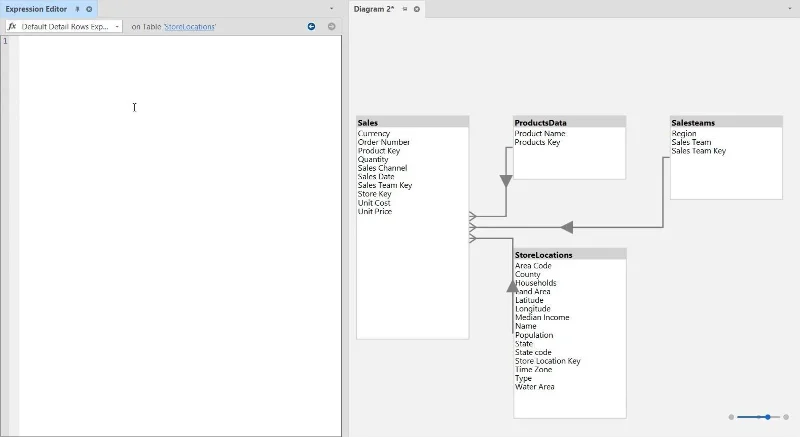This screenshot has width=800, height=437.
Task: Select the StoreLocations to Sales relationship arrow
Action: [x=512, y=286]
